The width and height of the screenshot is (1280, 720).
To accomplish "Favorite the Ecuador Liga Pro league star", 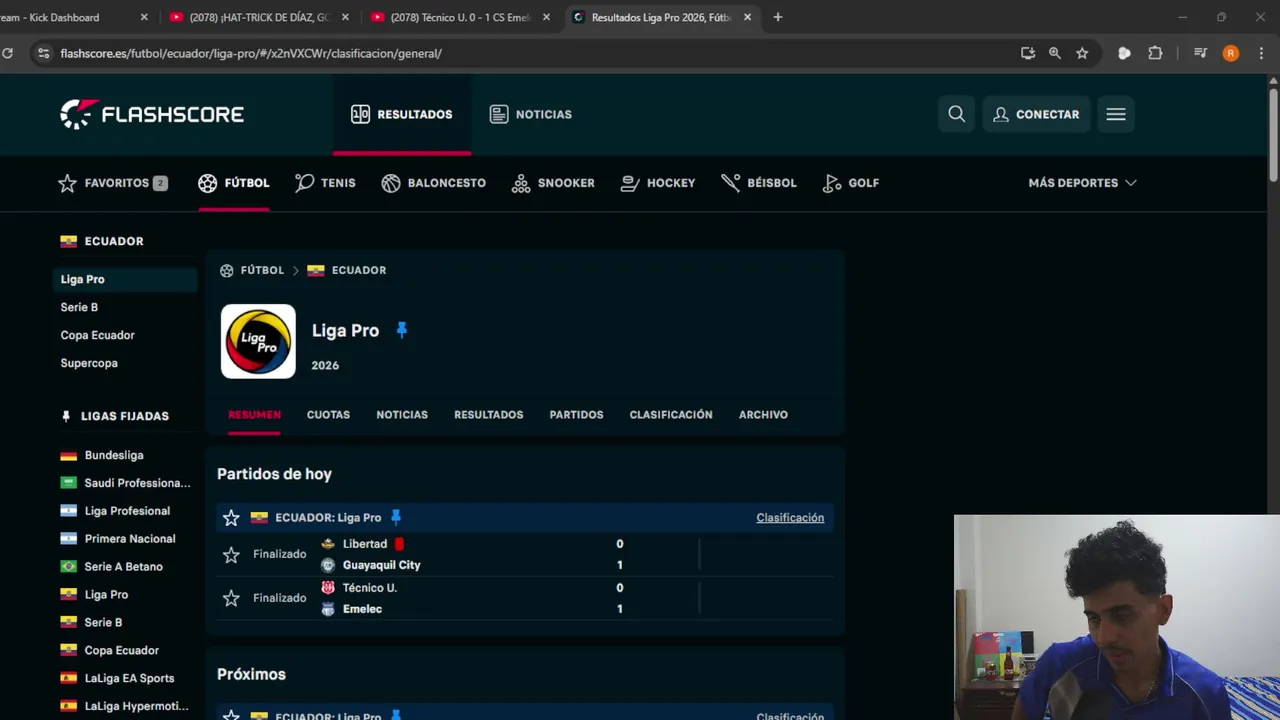I will [231, 517].
